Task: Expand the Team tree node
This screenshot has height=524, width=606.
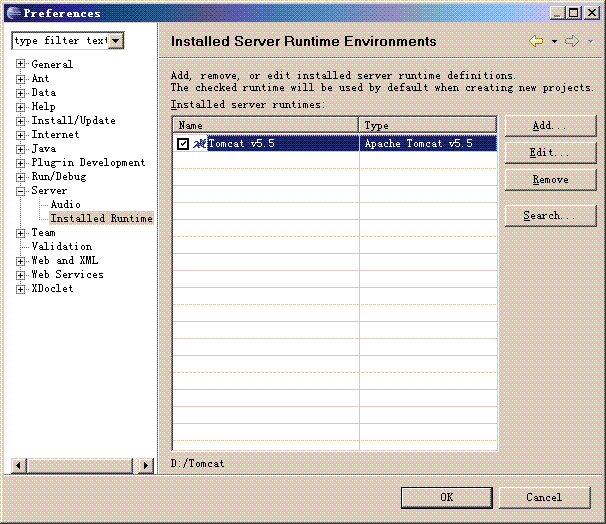Action: [20, 233]
